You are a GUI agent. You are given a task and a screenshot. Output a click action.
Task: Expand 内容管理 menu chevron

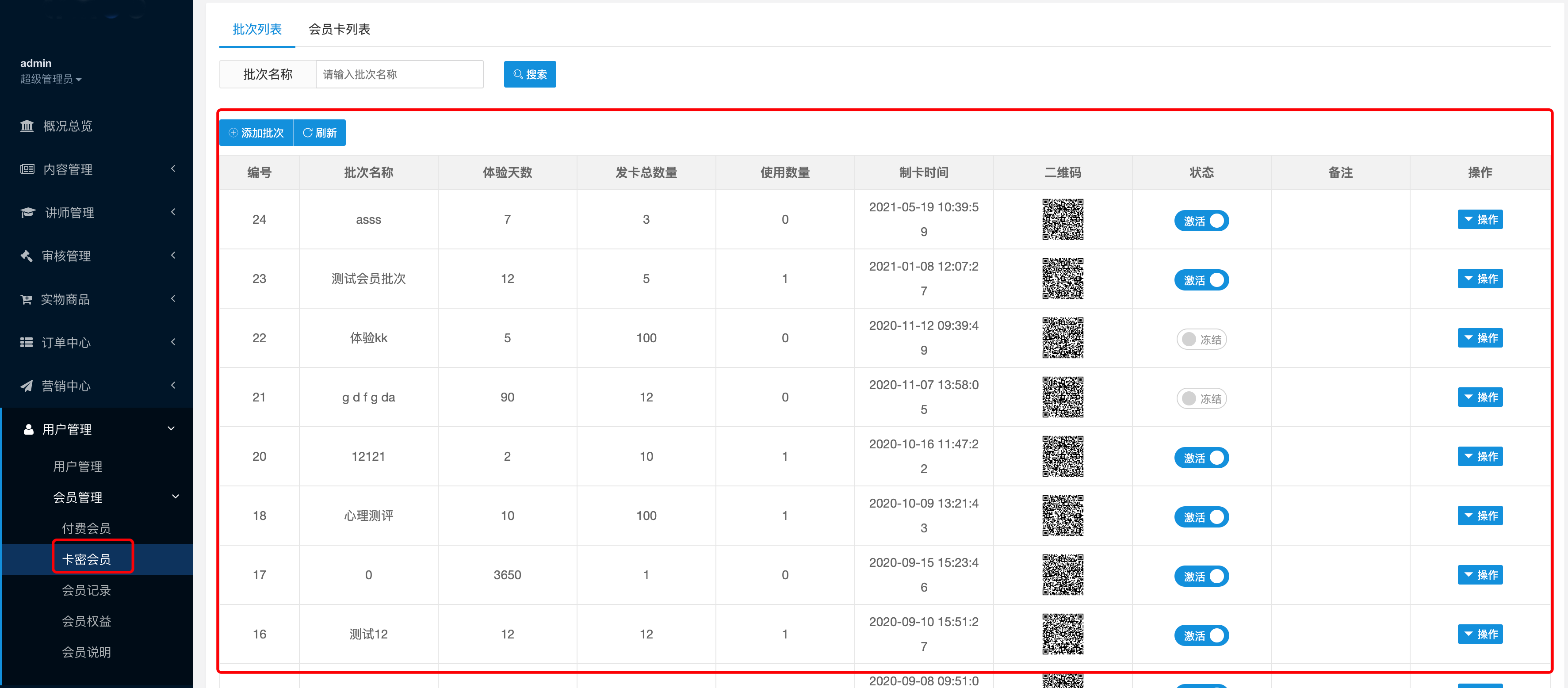coord(173,168)
